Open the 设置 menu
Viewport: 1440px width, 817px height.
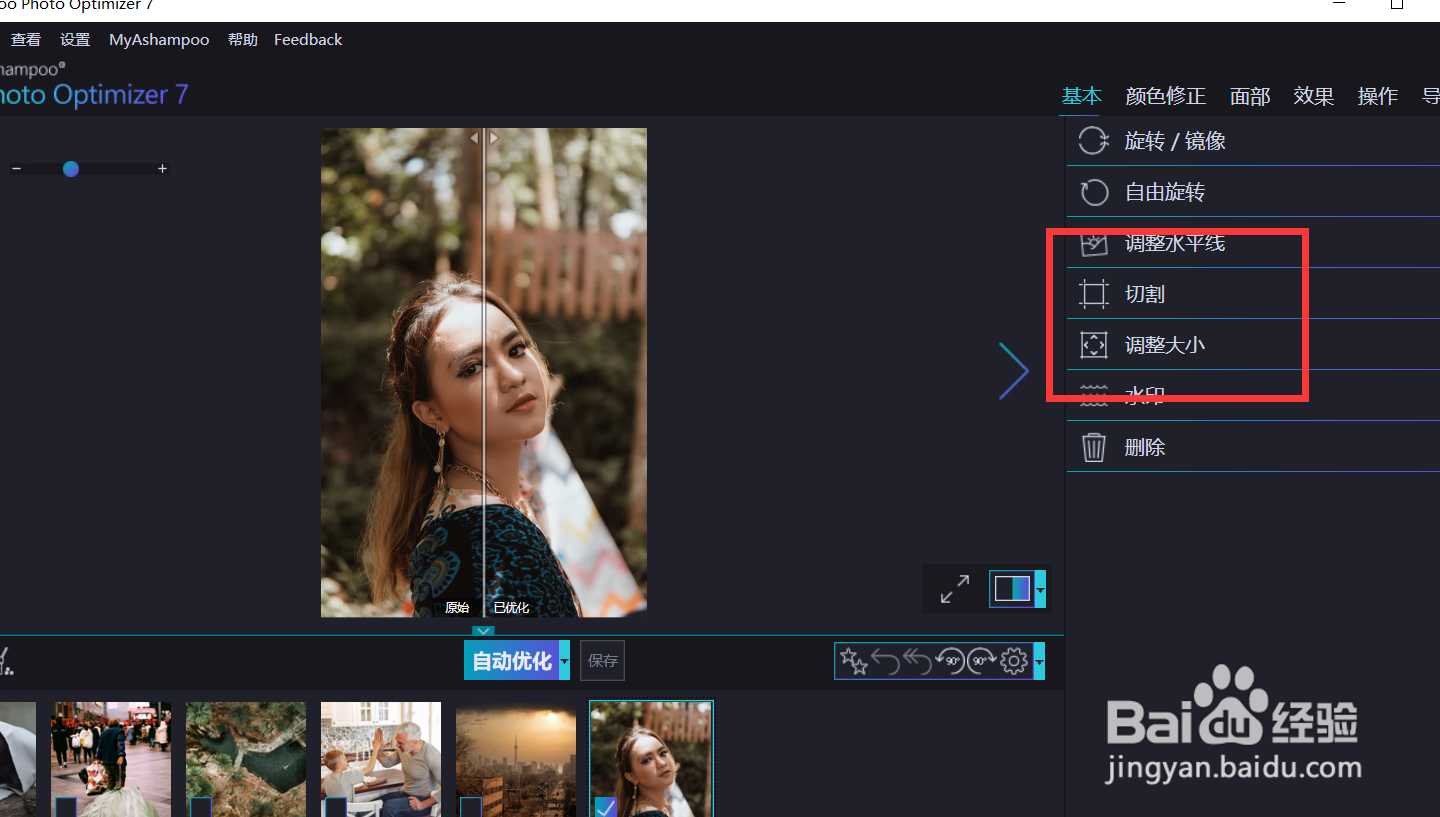75,40
